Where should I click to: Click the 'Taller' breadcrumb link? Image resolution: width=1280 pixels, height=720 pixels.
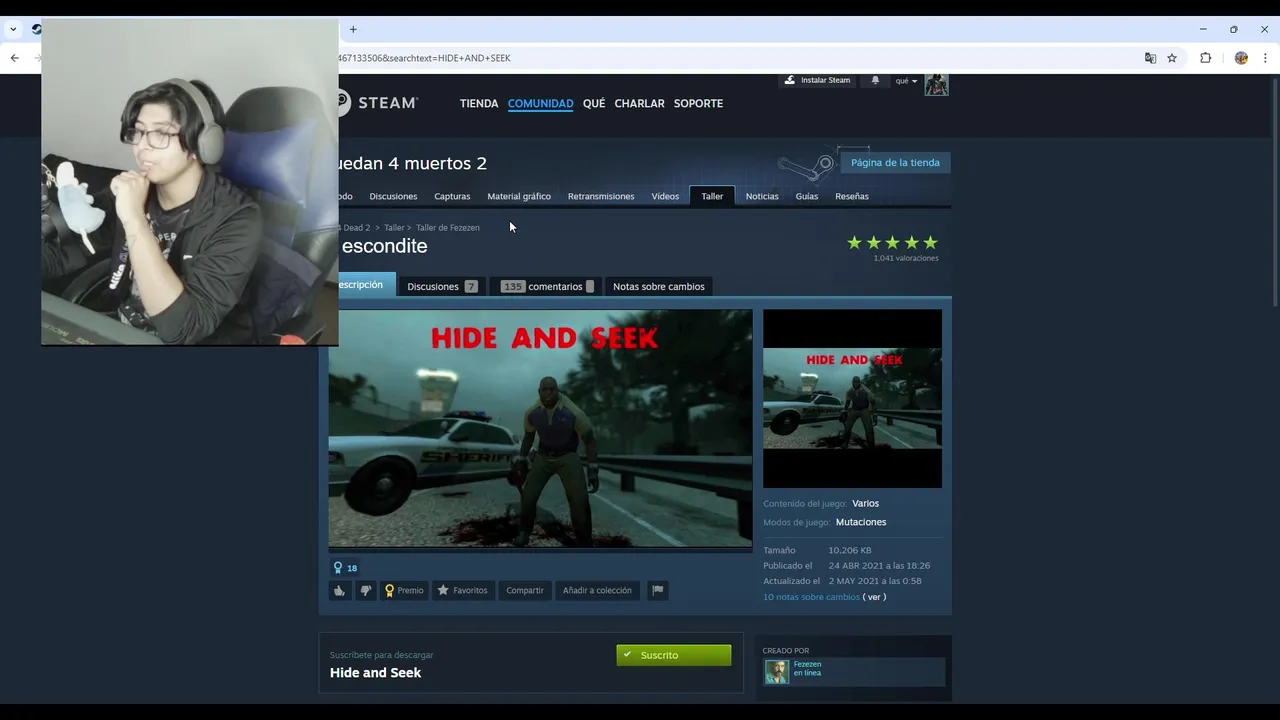pos(394,228)
